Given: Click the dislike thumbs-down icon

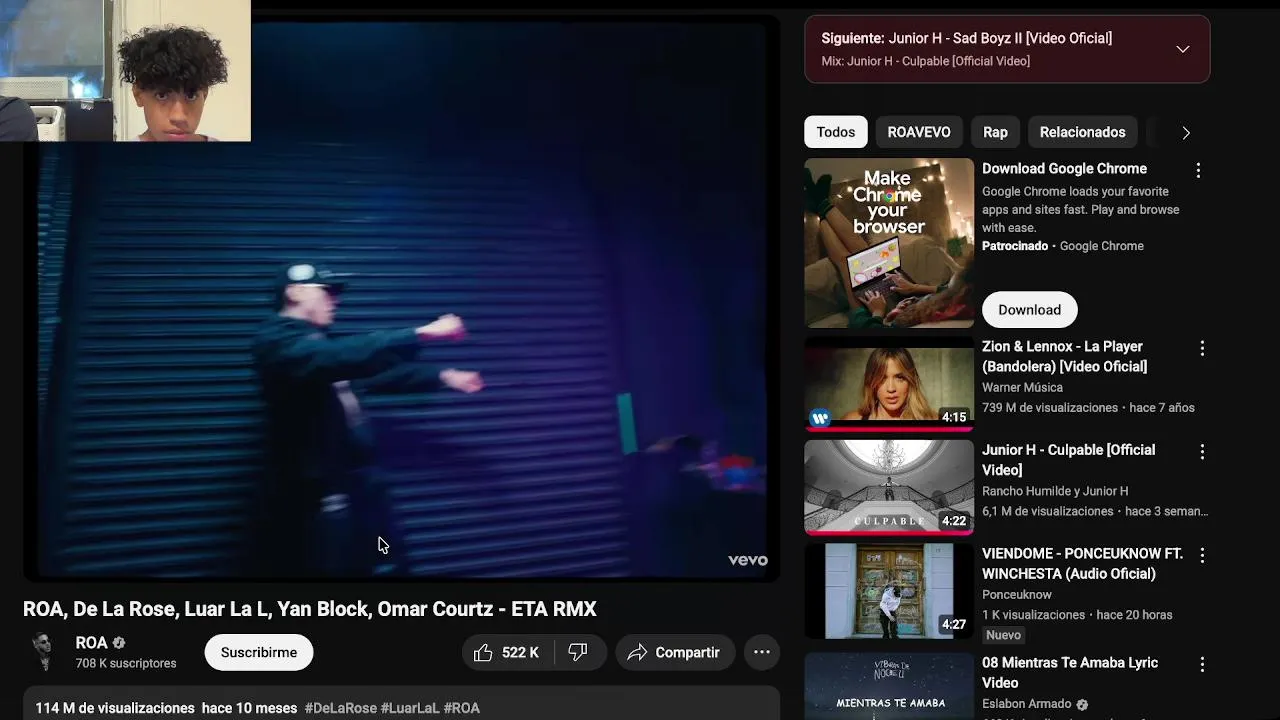Looking at the screenshot, I should click(x=577, y=652).
